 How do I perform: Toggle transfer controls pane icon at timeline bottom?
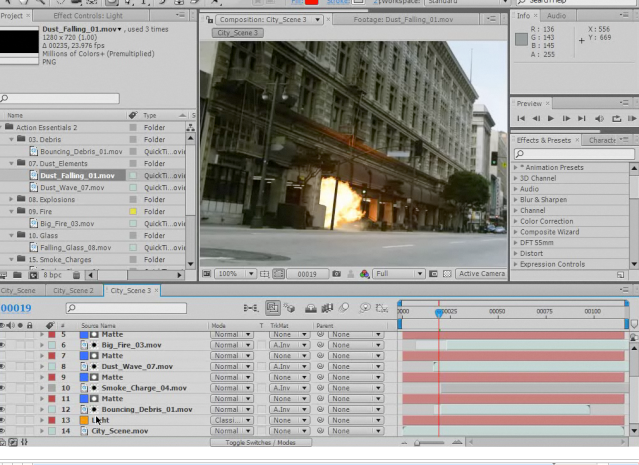tap(13, 442)
